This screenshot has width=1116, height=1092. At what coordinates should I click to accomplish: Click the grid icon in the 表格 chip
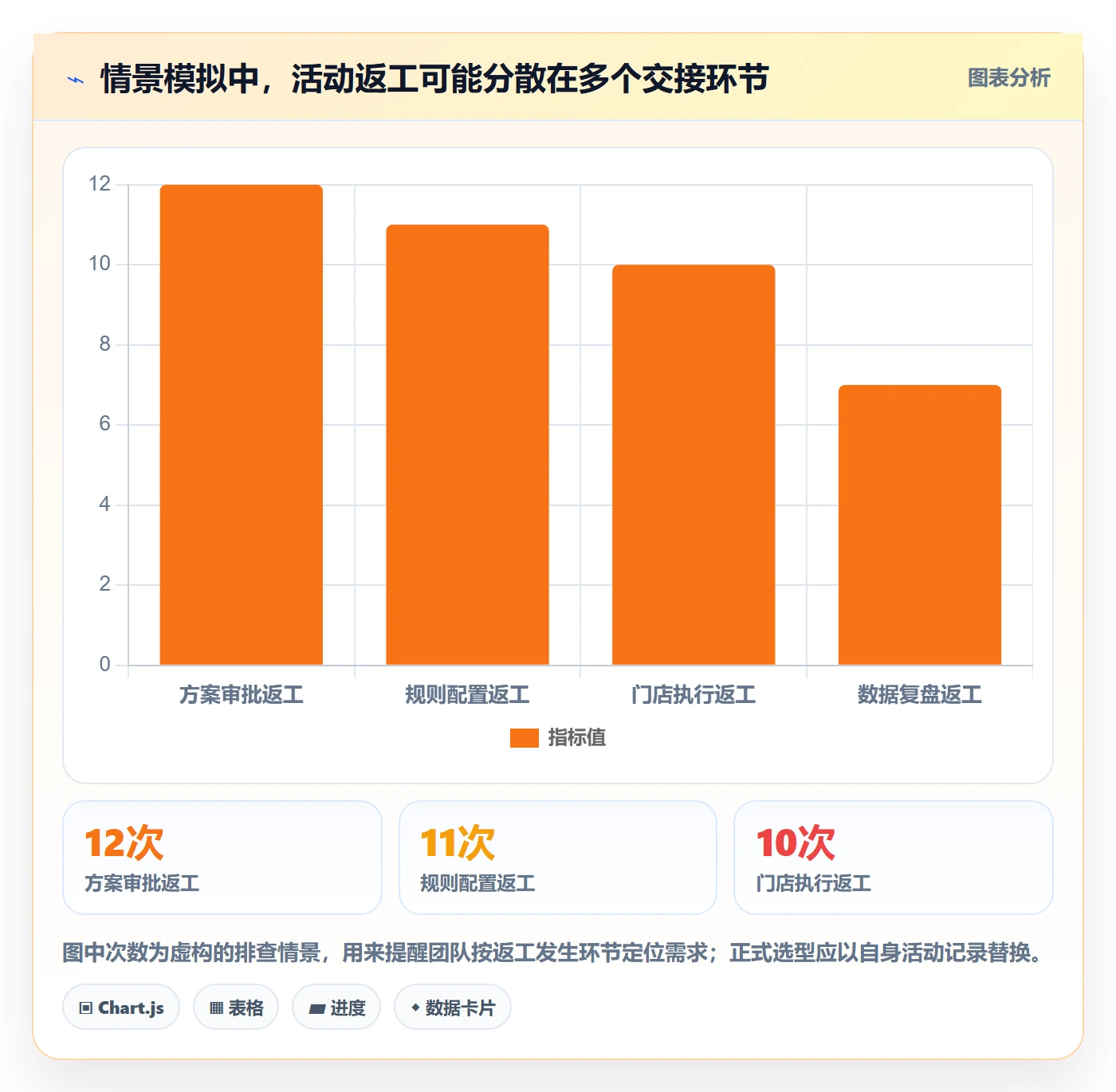tap(216, 1008)
